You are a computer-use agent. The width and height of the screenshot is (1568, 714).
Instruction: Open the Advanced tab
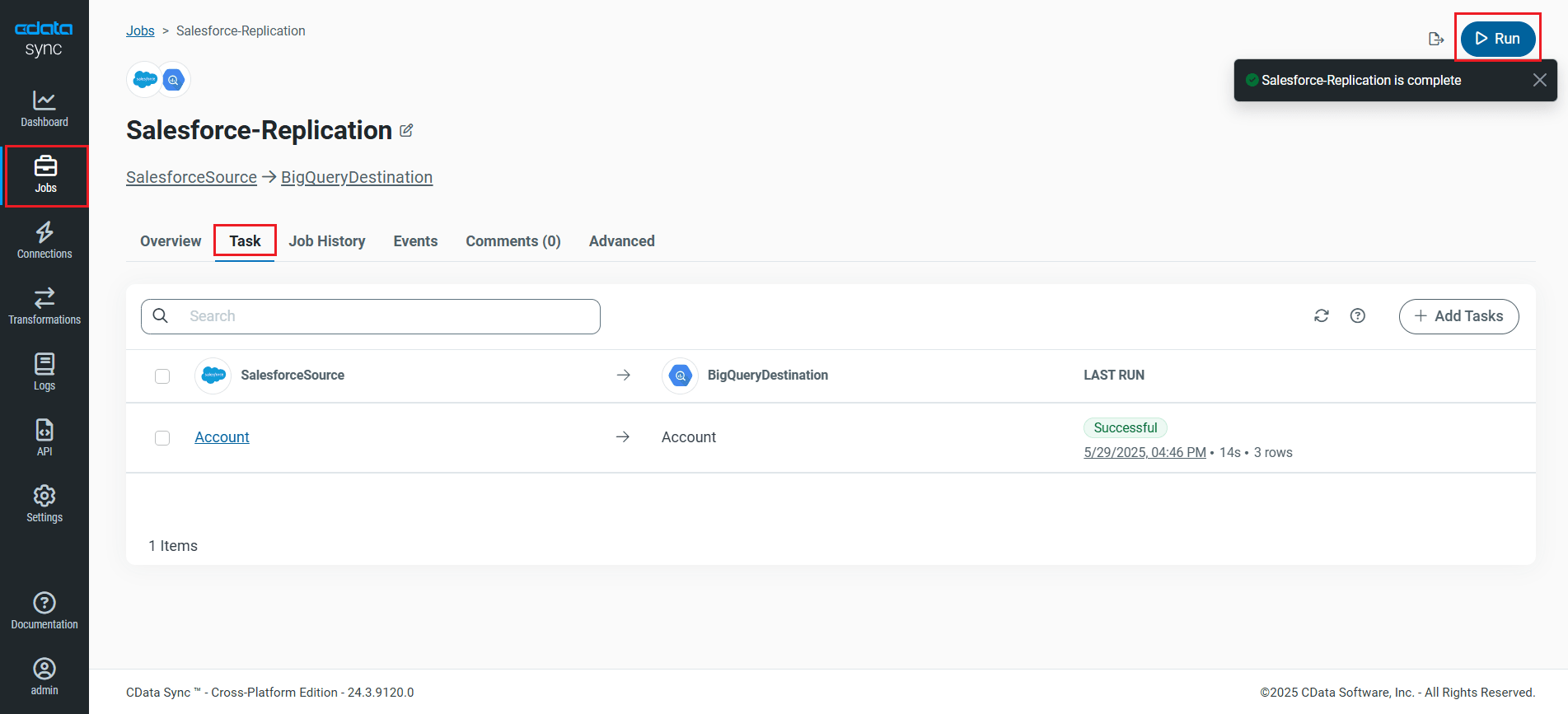(622, 241)
